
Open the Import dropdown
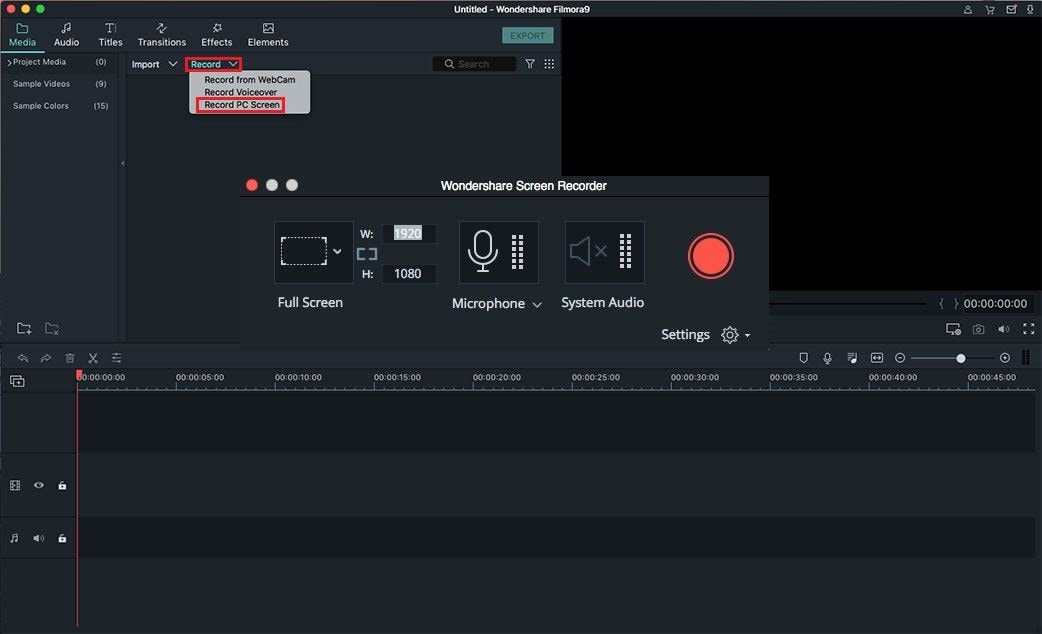coord(154,64)
